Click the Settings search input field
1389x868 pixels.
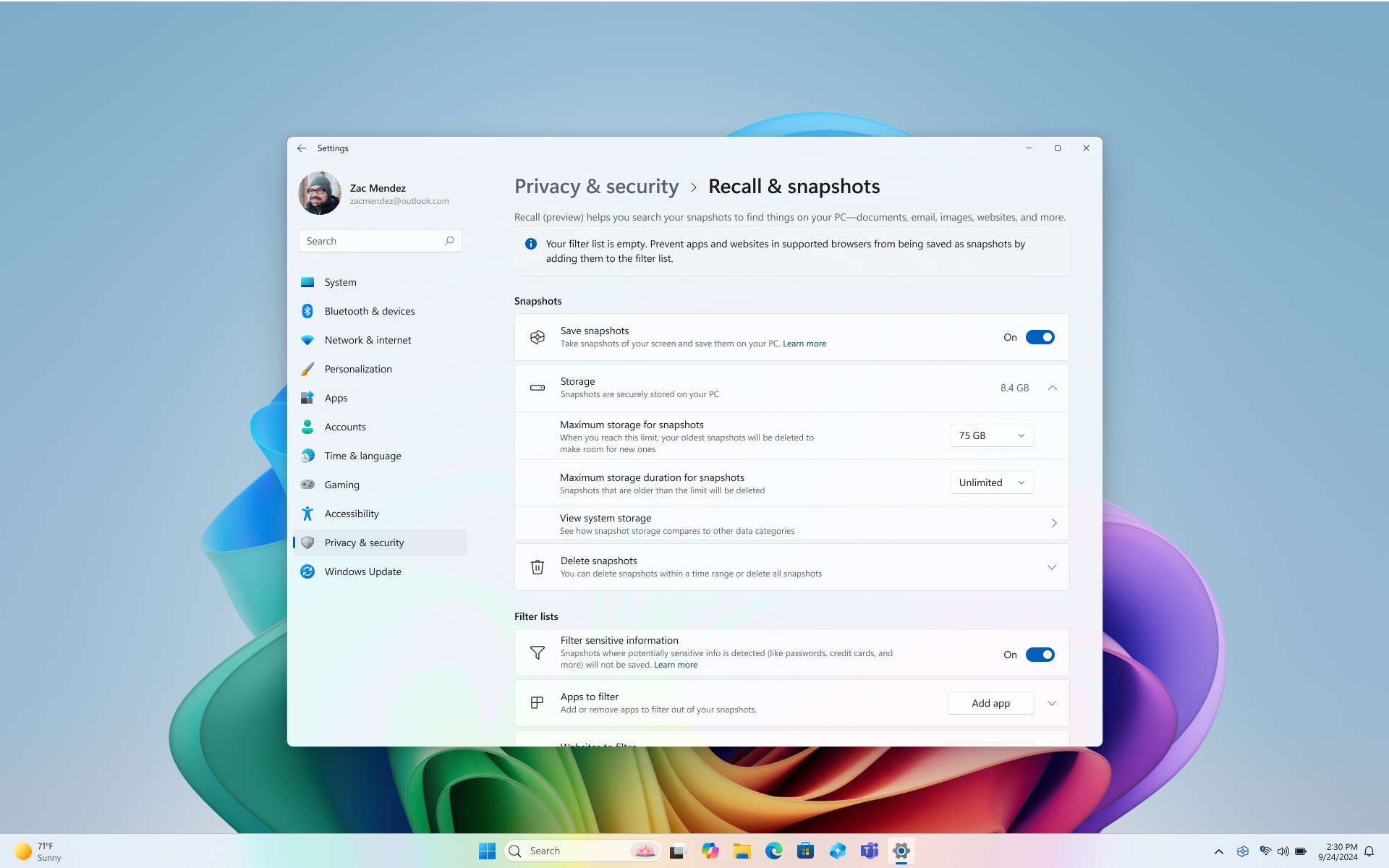379,240
